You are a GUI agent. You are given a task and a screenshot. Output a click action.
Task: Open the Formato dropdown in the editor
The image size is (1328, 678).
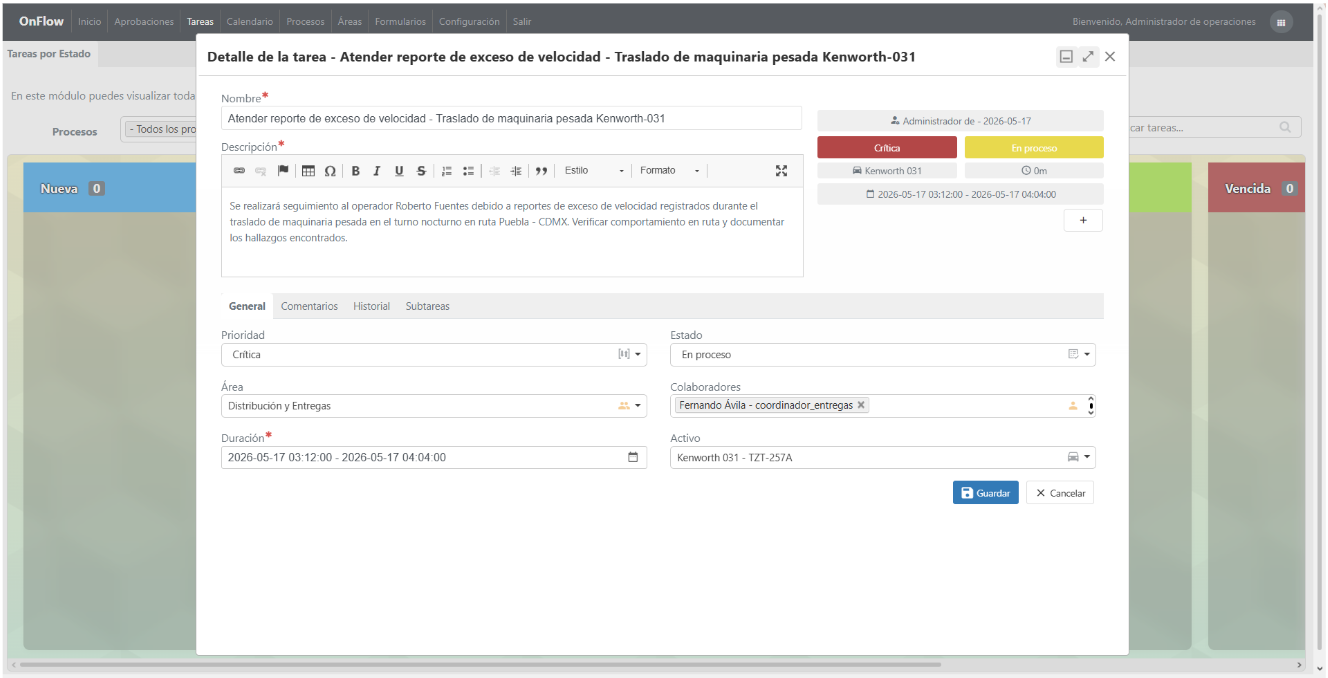click(x=670, y=171)
